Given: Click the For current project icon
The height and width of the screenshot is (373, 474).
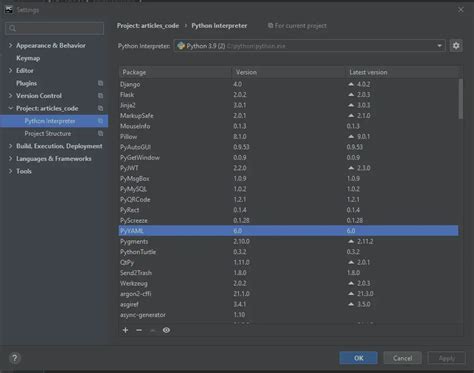Looking at the screenshot, I should tap(270, 26).
